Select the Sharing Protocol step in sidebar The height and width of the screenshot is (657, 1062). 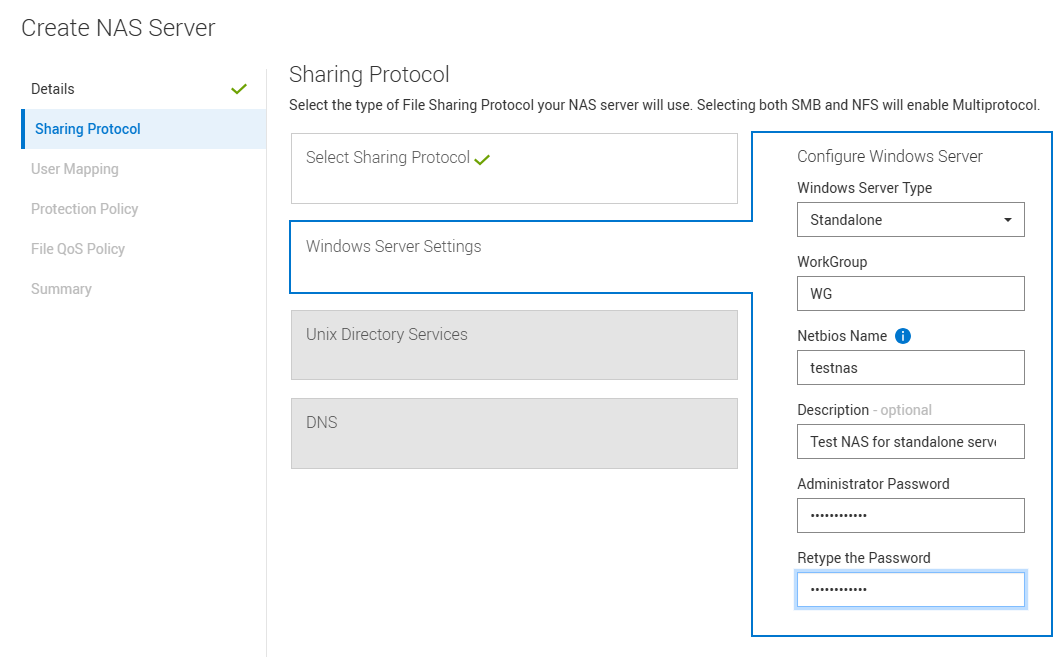(x=86, y=128)
